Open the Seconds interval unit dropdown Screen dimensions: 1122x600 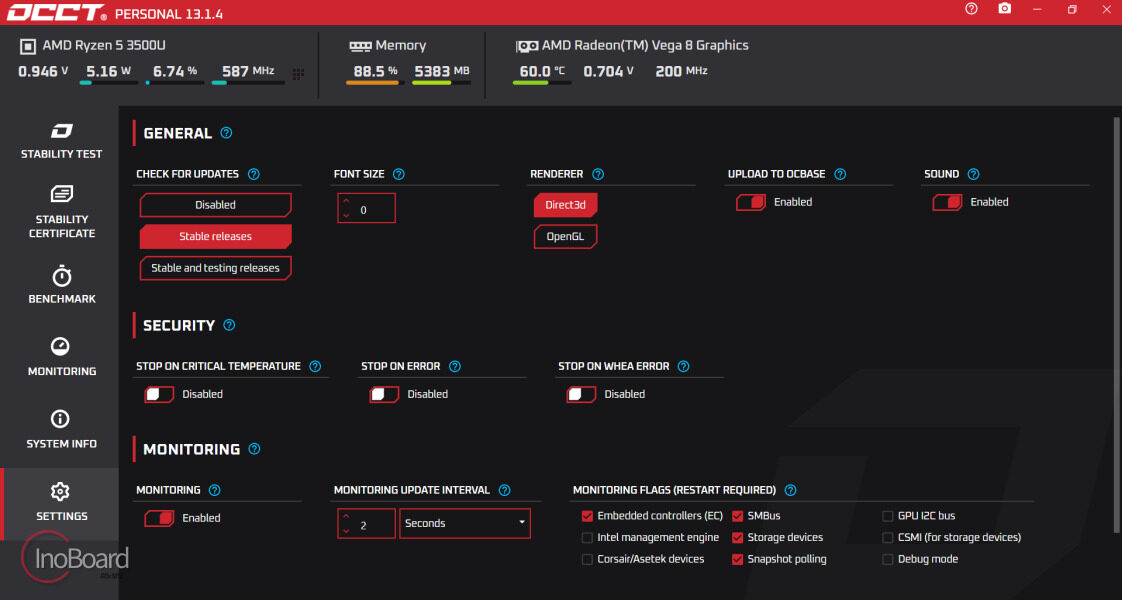click(464, 523)
